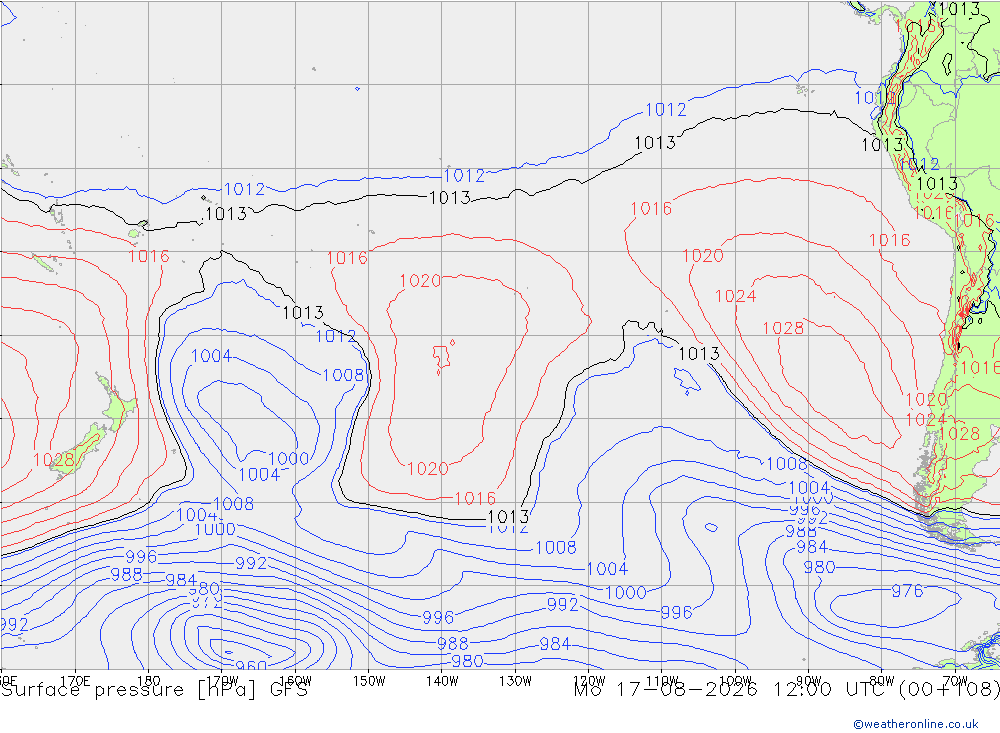Click the 130W longitude label

click(x=515, y=681)
